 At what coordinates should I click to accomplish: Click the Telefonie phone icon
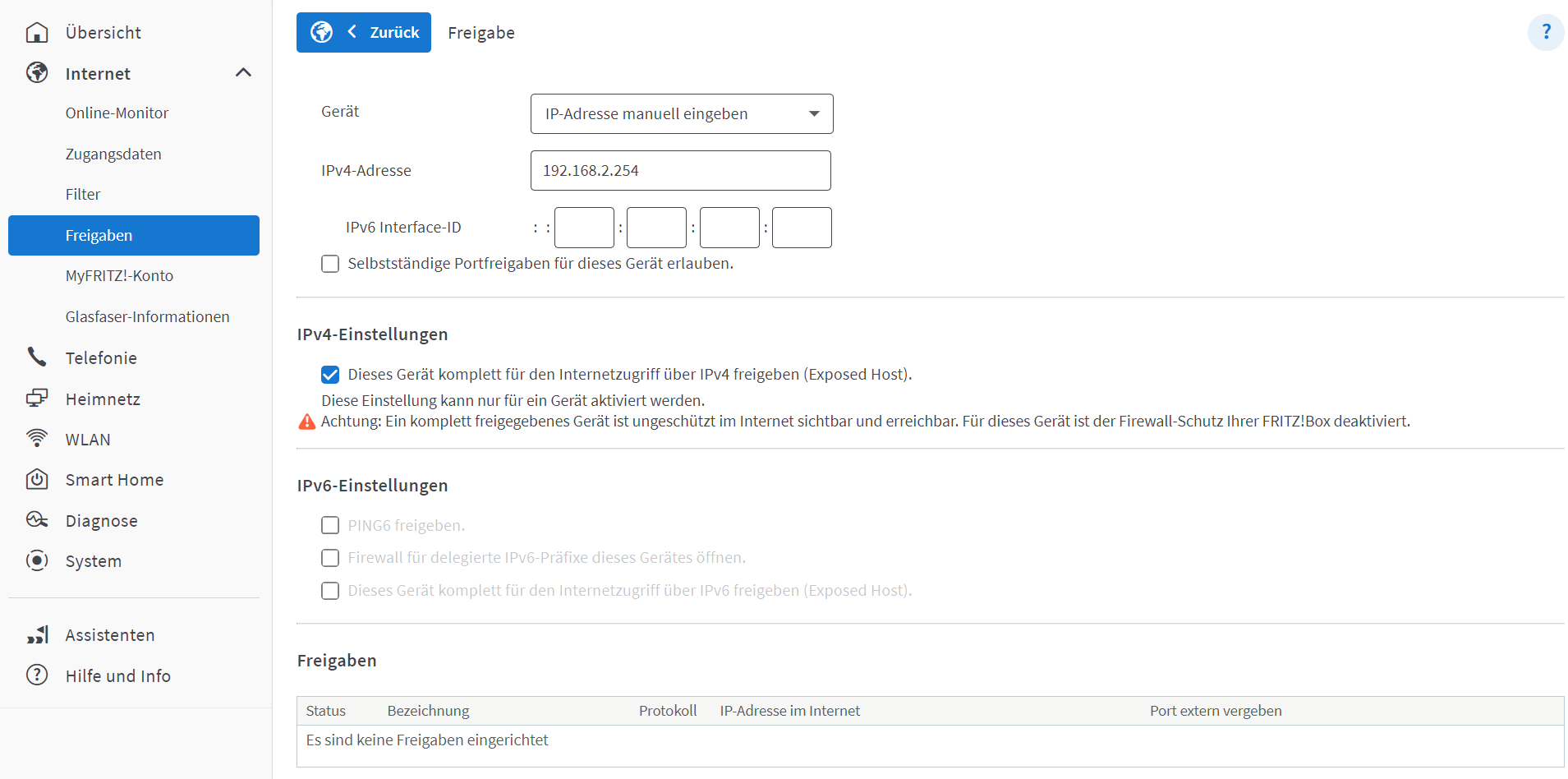[x=37, y=357]
